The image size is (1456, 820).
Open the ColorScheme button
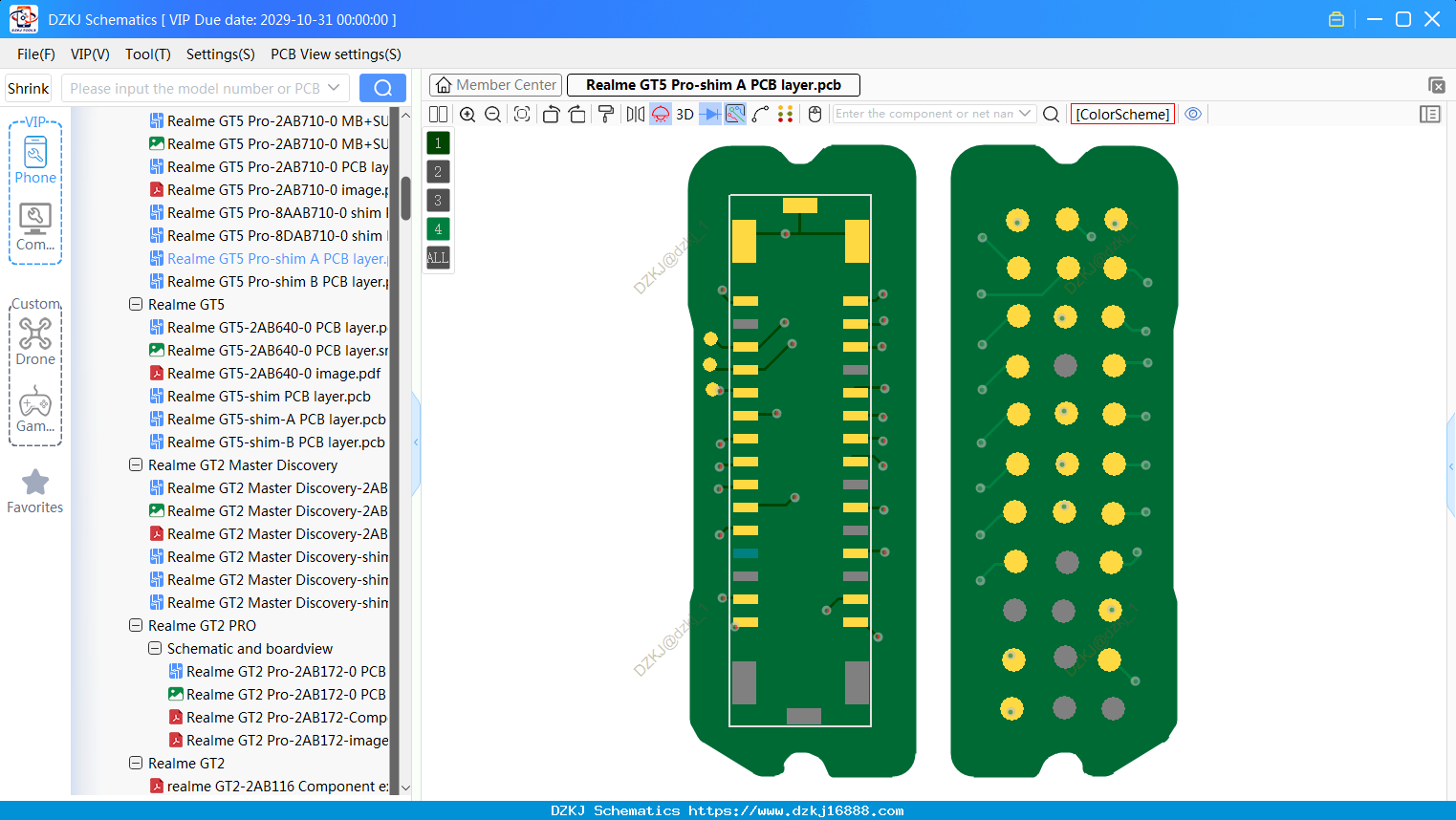pos(1122,114)
